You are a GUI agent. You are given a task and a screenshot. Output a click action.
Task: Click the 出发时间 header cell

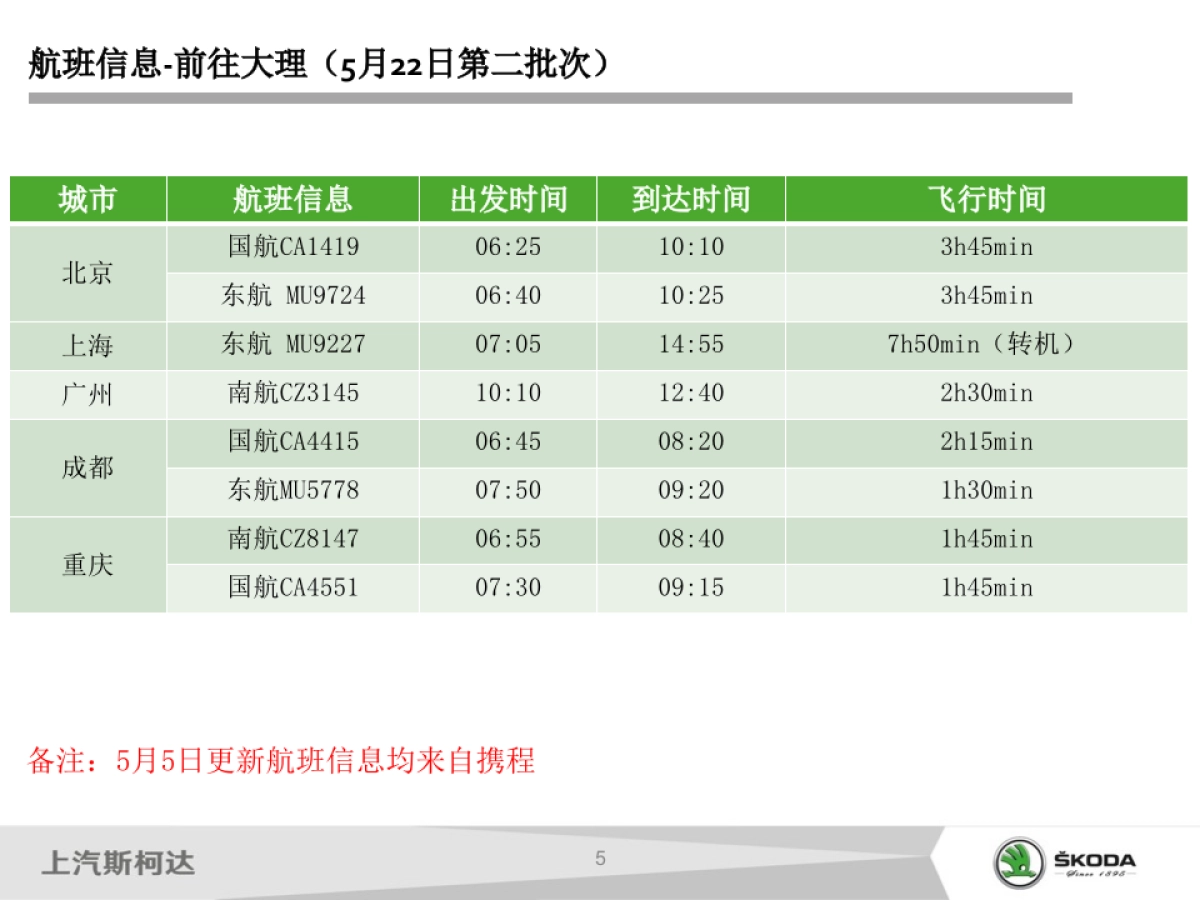(x=509, y=199)
